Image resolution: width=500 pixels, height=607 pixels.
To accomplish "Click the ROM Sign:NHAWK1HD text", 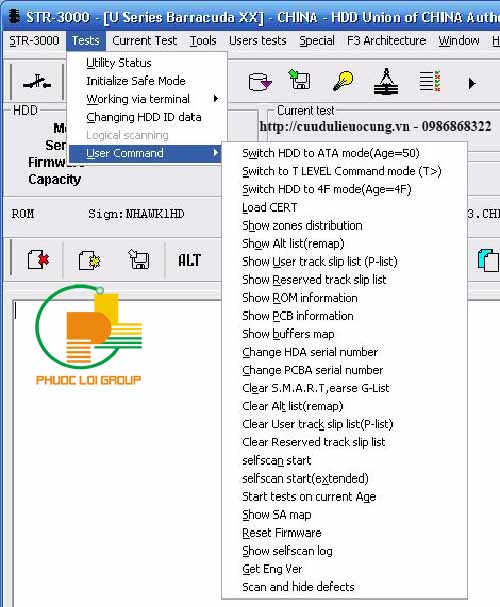I will coord(98,214).
